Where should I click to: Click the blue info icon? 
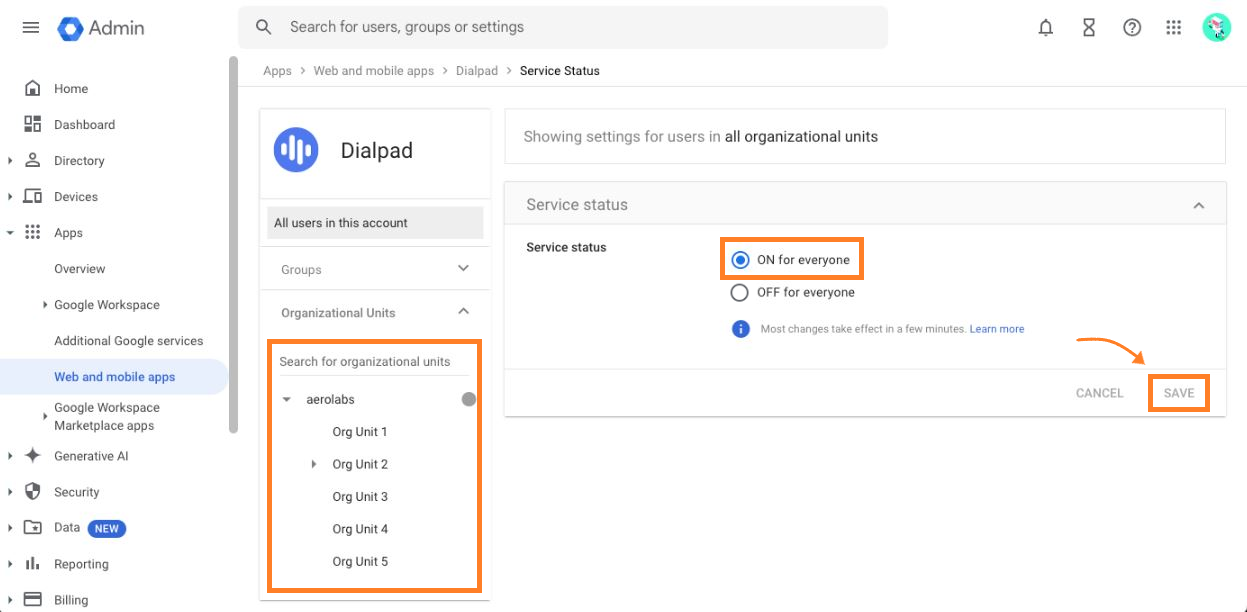(741, 329)
